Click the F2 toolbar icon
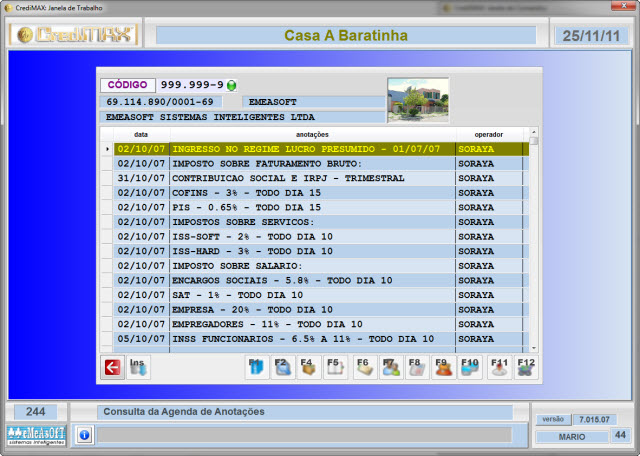Screen dimensions: 640x456 click(x=283, y=368)
